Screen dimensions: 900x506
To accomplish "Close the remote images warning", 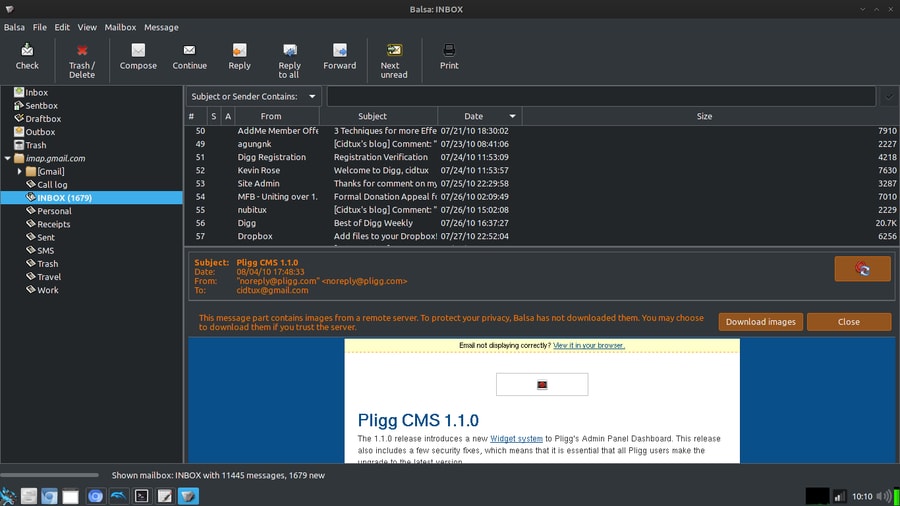I will click(848, 322).
